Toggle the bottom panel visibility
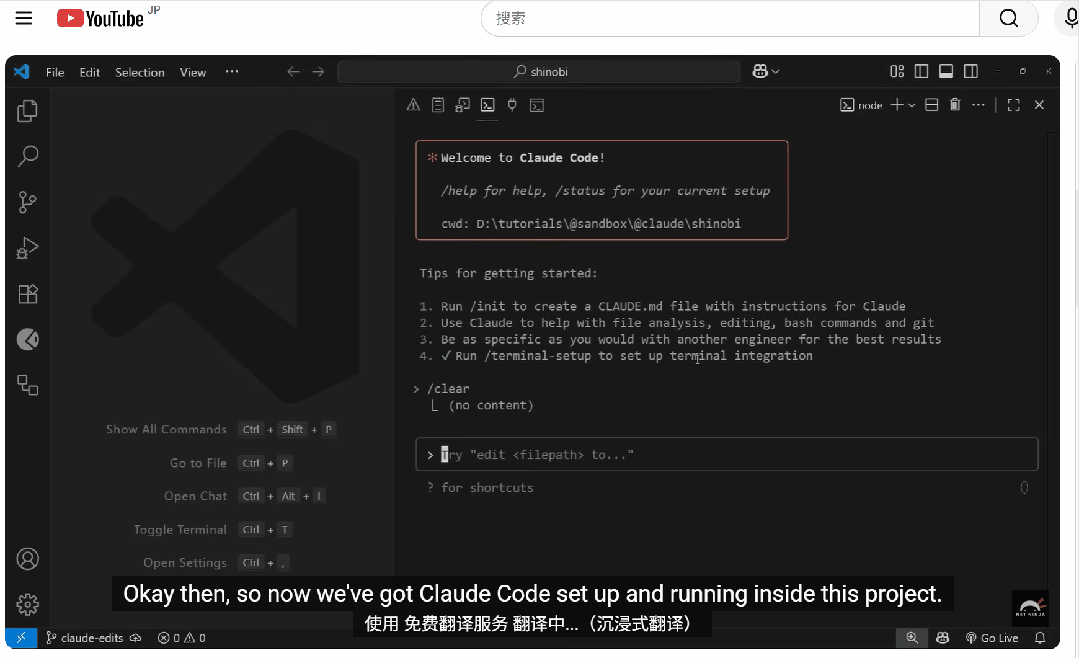 coord(946,71)
